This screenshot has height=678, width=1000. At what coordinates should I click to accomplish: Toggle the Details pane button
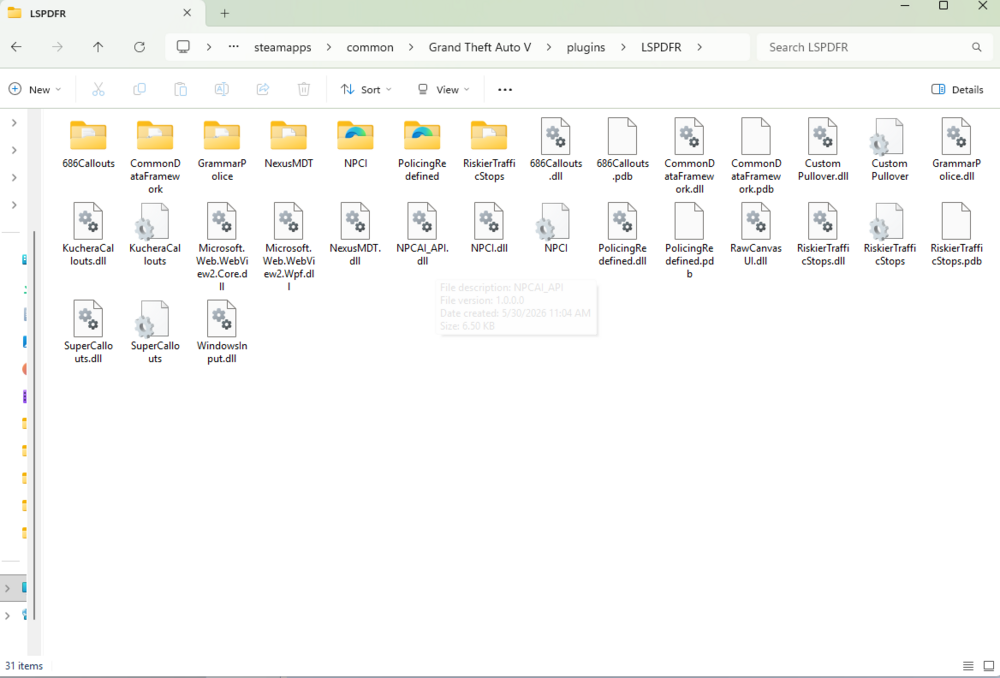[957, 89]
